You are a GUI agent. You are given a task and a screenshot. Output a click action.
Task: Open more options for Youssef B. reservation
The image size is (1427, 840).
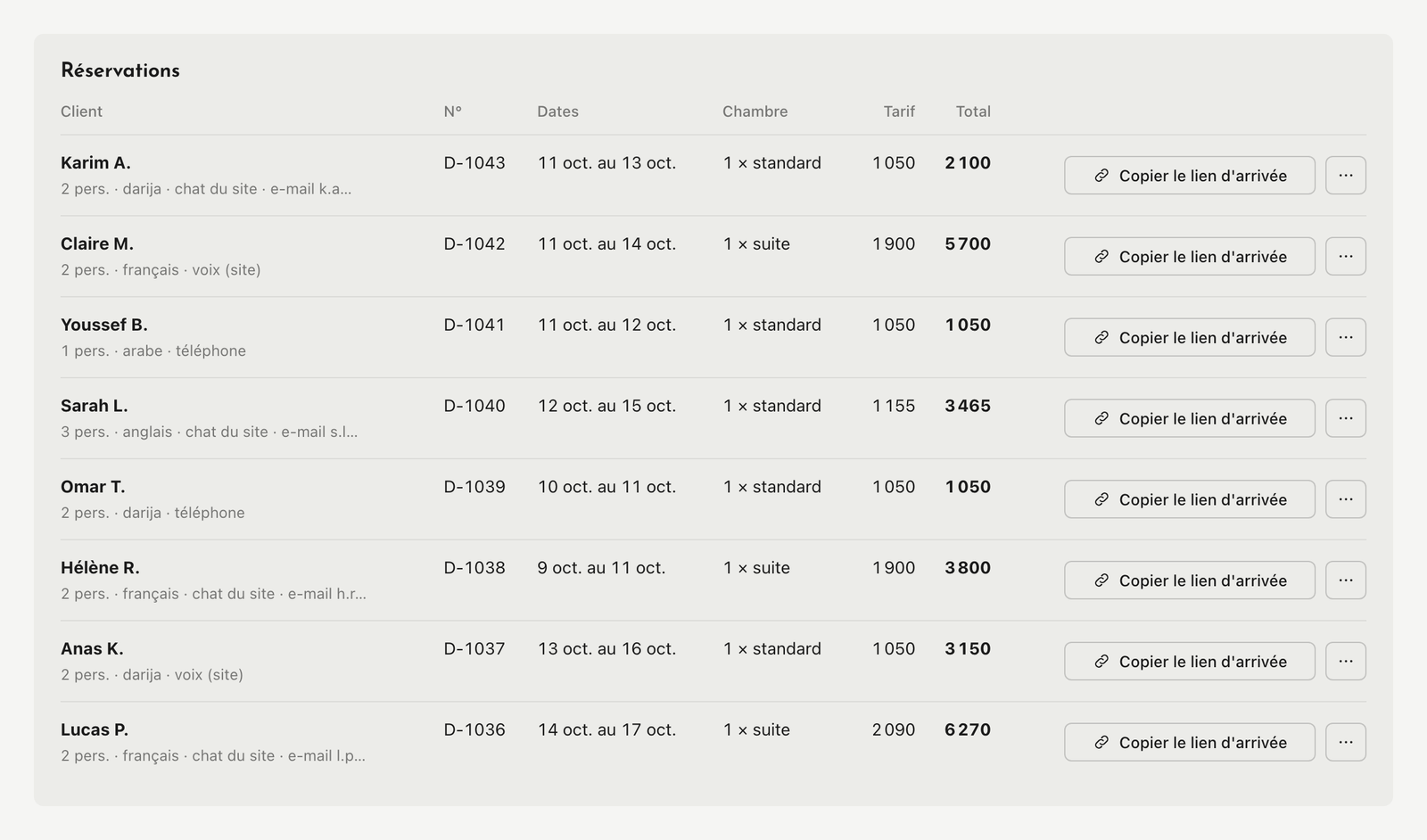click(1346, 337)
